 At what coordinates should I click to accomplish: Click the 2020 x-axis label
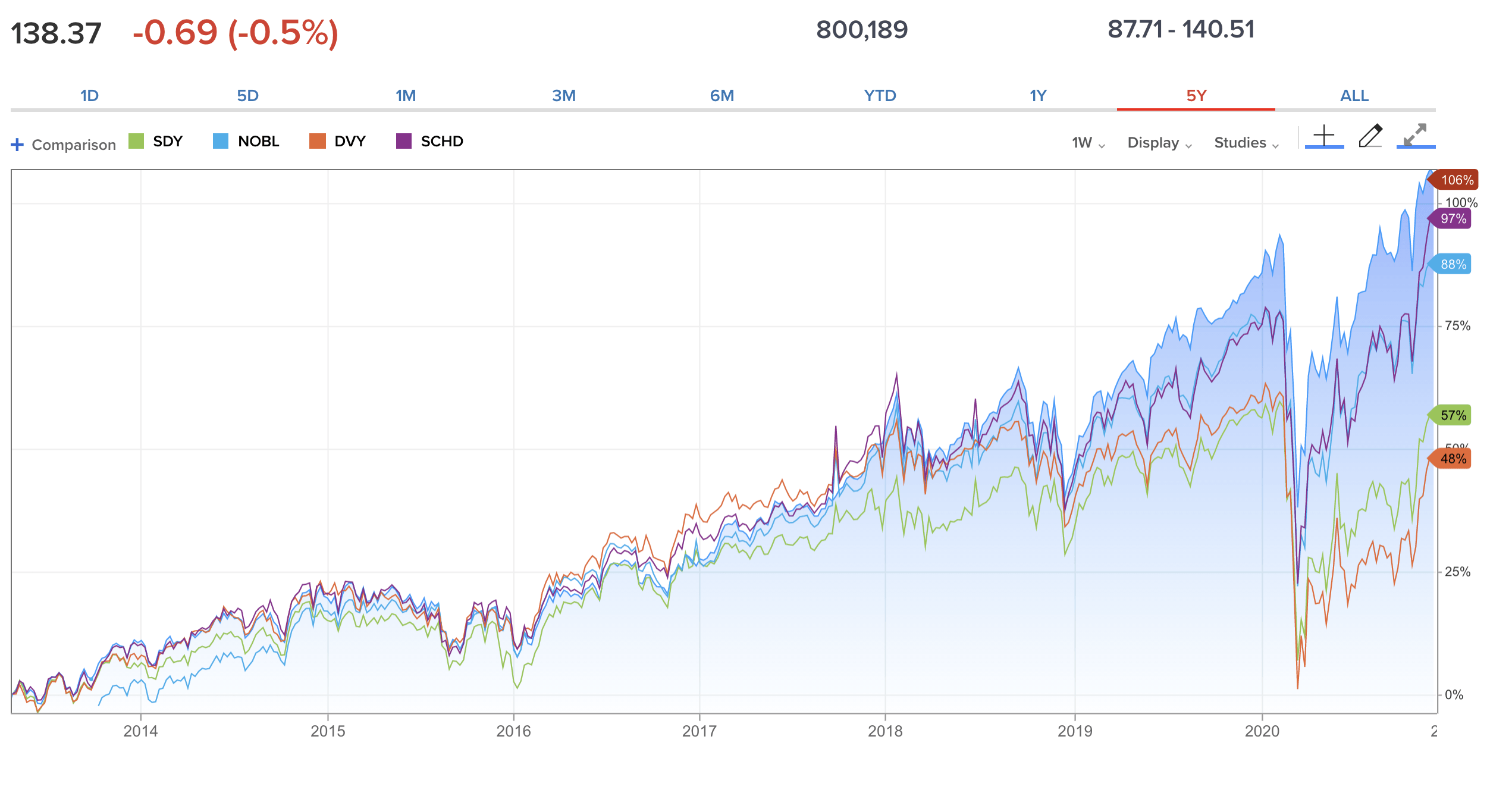pyautogui.click(x=1262, y=731)
